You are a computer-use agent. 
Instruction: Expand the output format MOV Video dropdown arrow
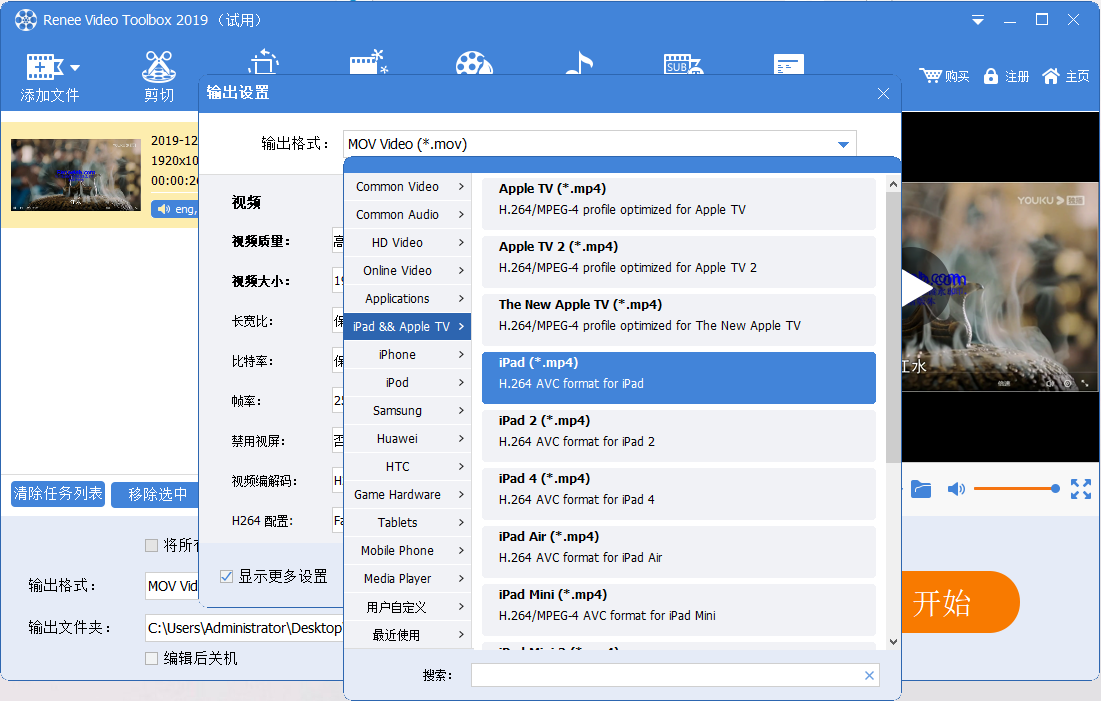tap(843, 145)
